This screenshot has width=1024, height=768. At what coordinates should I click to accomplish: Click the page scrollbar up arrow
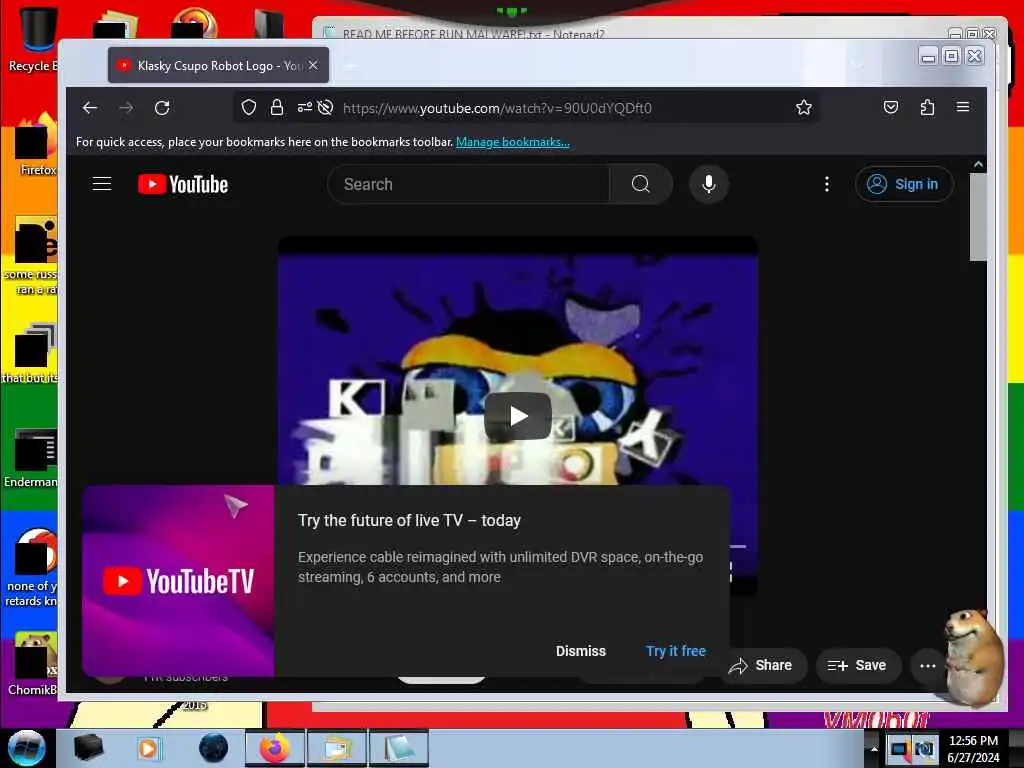[x=978, y=165]
